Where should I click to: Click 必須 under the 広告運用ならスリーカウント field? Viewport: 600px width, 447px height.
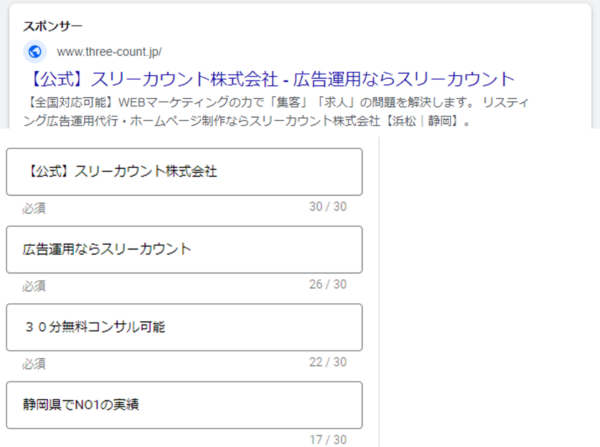[34, 285]
